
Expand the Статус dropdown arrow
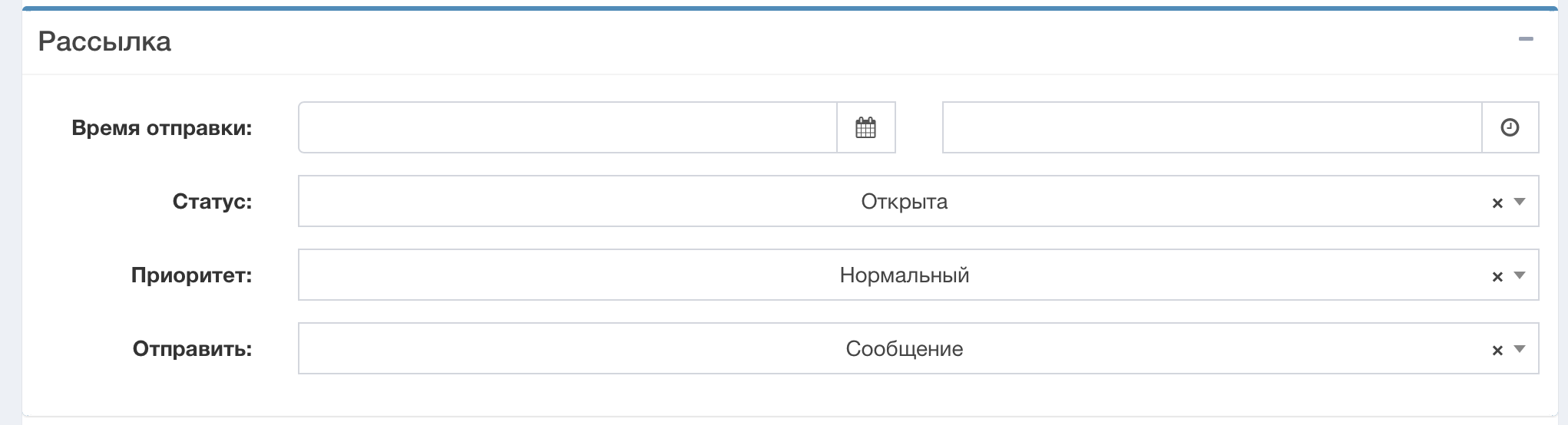click(1519, 202)
